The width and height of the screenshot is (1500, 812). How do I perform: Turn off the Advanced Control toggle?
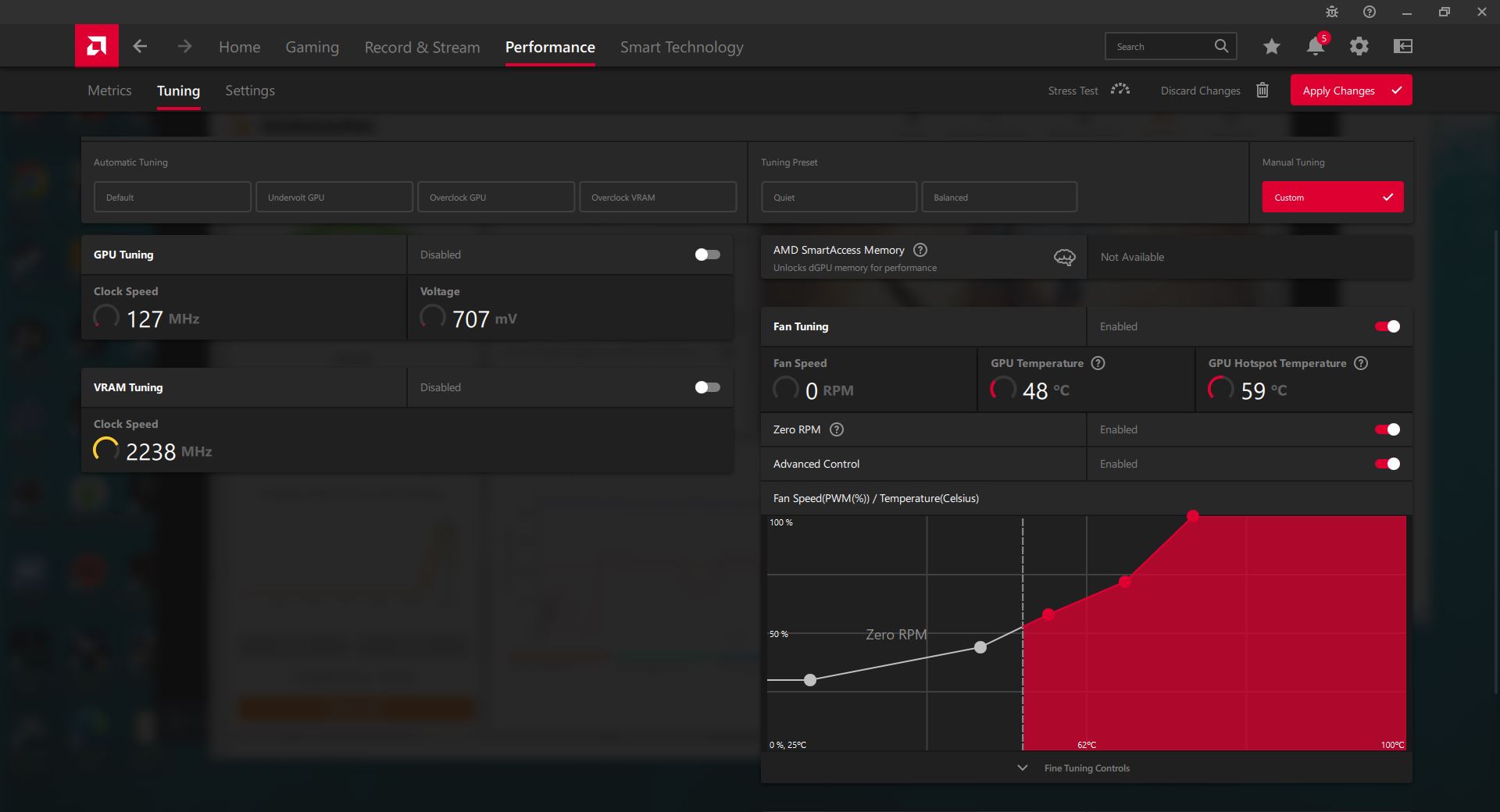pyautogui.click(x=1387, y=464)
